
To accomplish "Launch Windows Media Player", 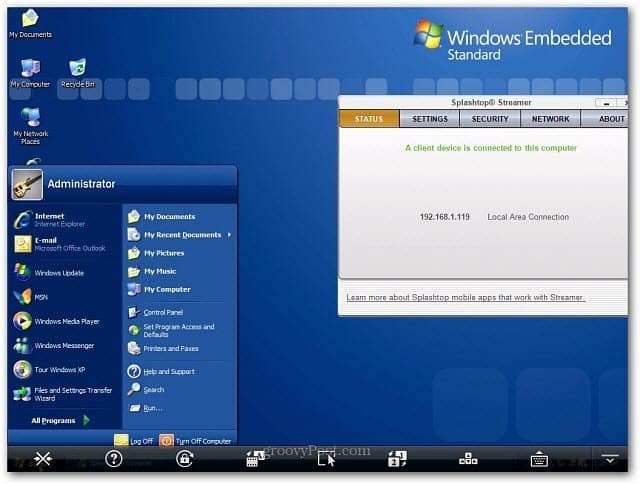I will (56, 321).
